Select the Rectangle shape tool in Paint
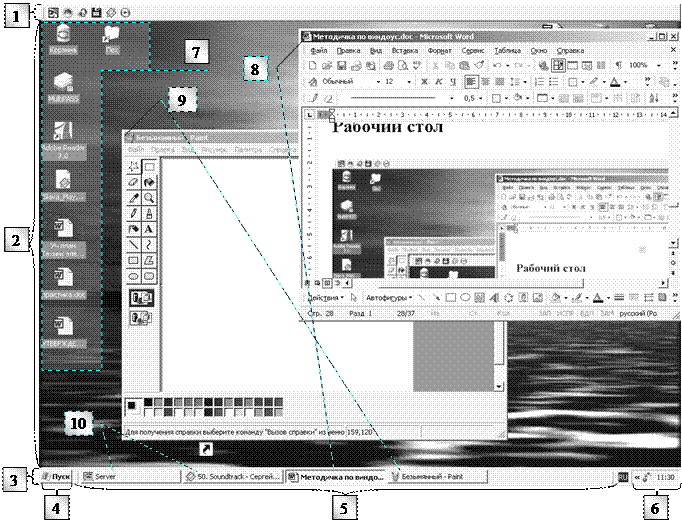 point(134,261)
